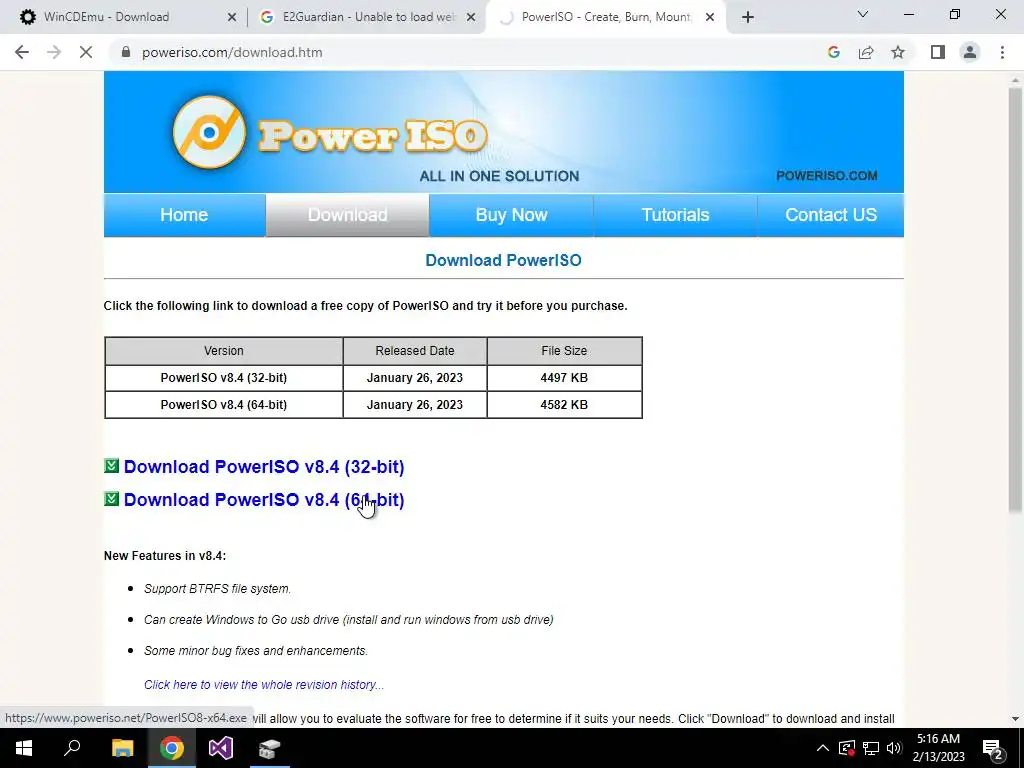
Task: Click the Download PowerISO v8.4 (64-bit) link
Action: click(x=264, y=500)
